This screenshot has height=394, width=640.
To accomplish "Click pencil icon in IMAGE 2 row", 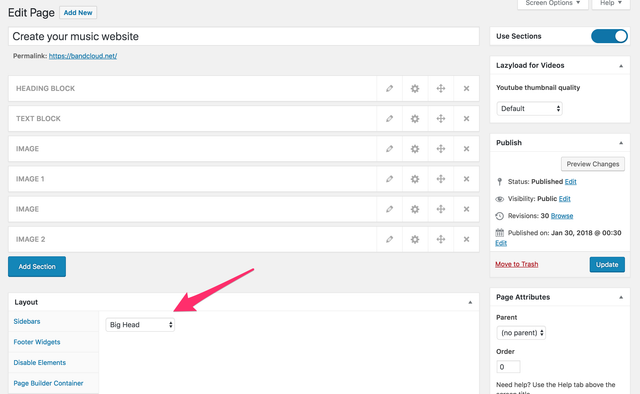I will [389, 240].
